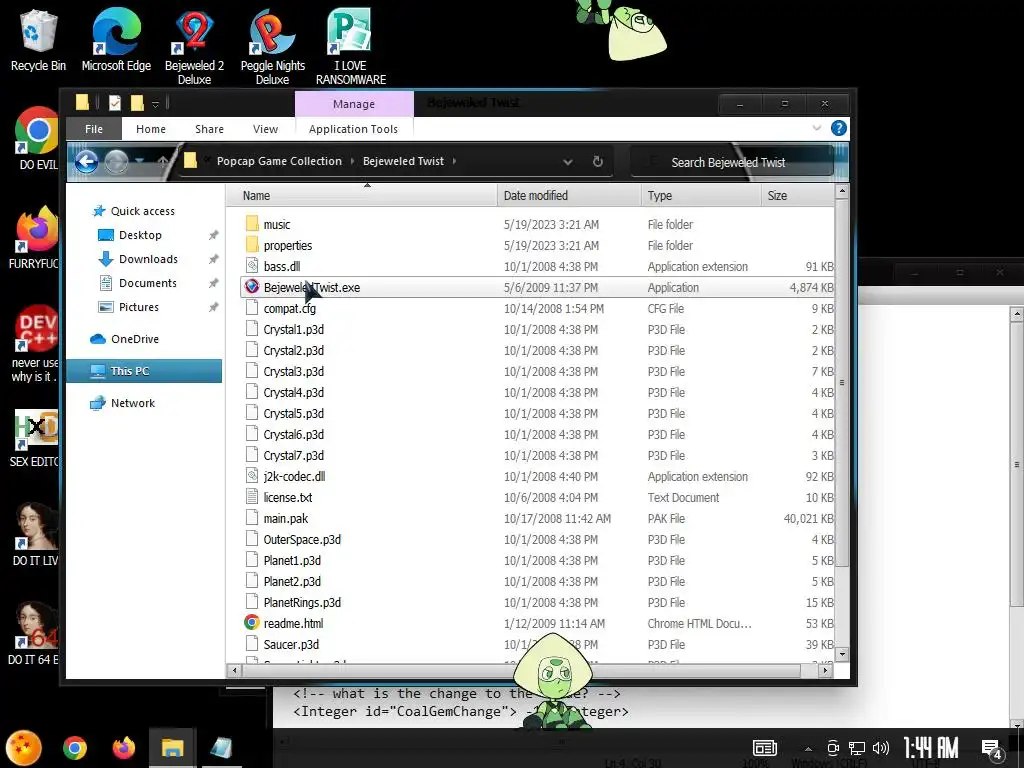Click the file list horizontal scrollbar
The width and height of the screenshot is (1024, 768).
pyautogui.click(x=521, y=670)
